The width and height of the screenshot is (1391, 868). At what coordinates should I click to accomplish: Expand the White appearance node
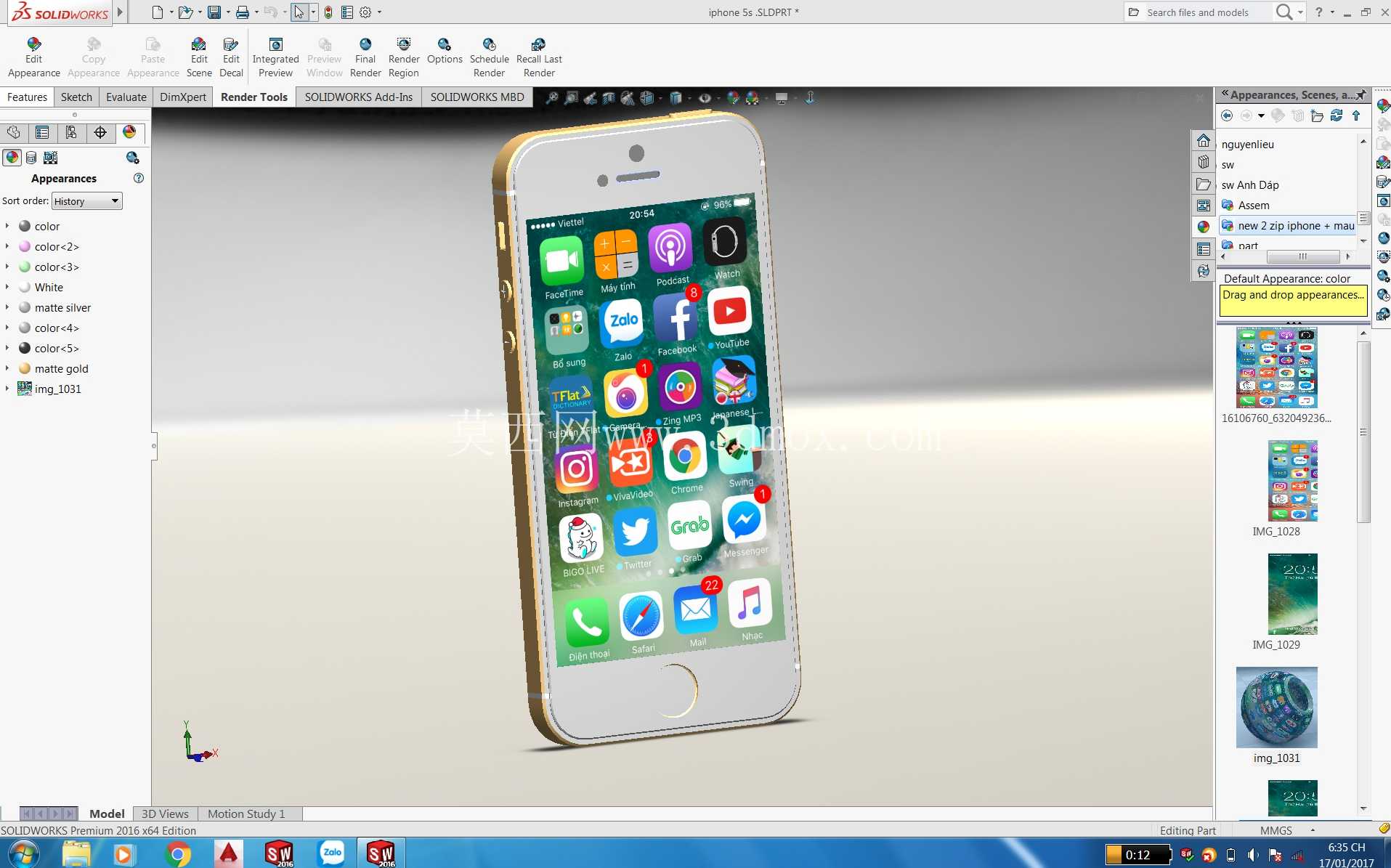click(x=7, y=287)
